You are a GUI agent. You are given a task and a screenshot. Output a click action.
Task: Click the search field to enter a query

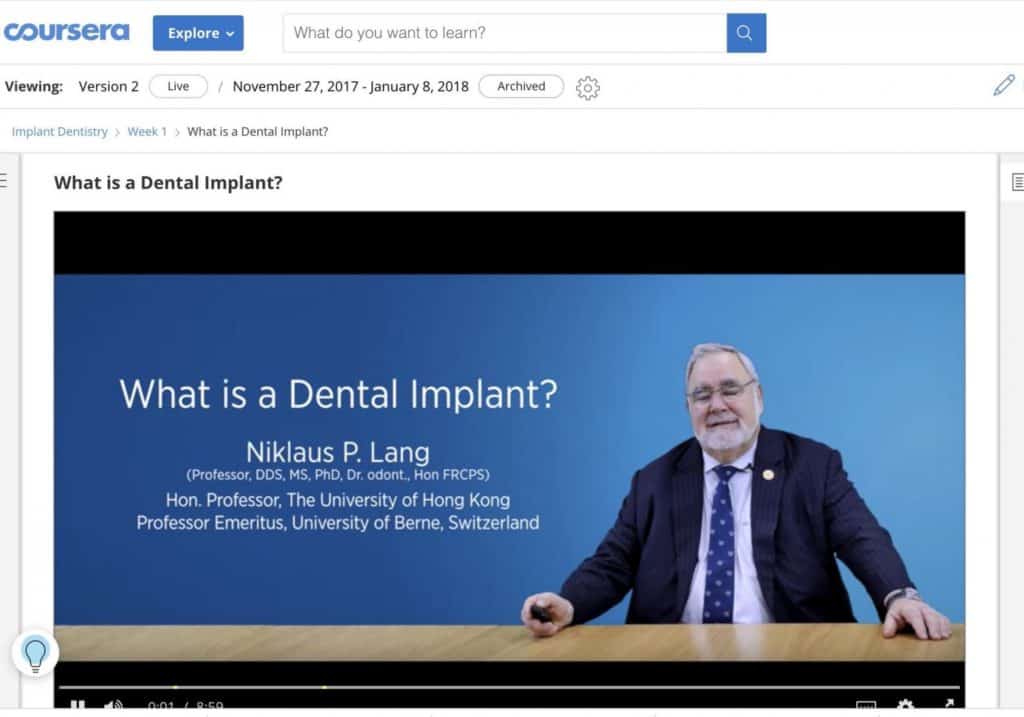[505, 33]
